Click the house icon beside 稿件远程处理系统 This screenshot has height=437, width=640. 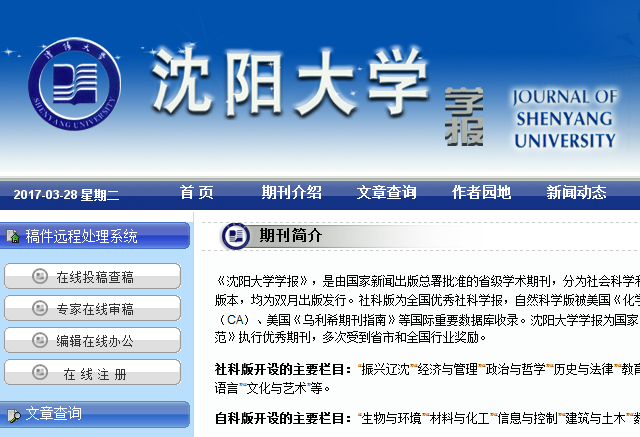point(13,236)
